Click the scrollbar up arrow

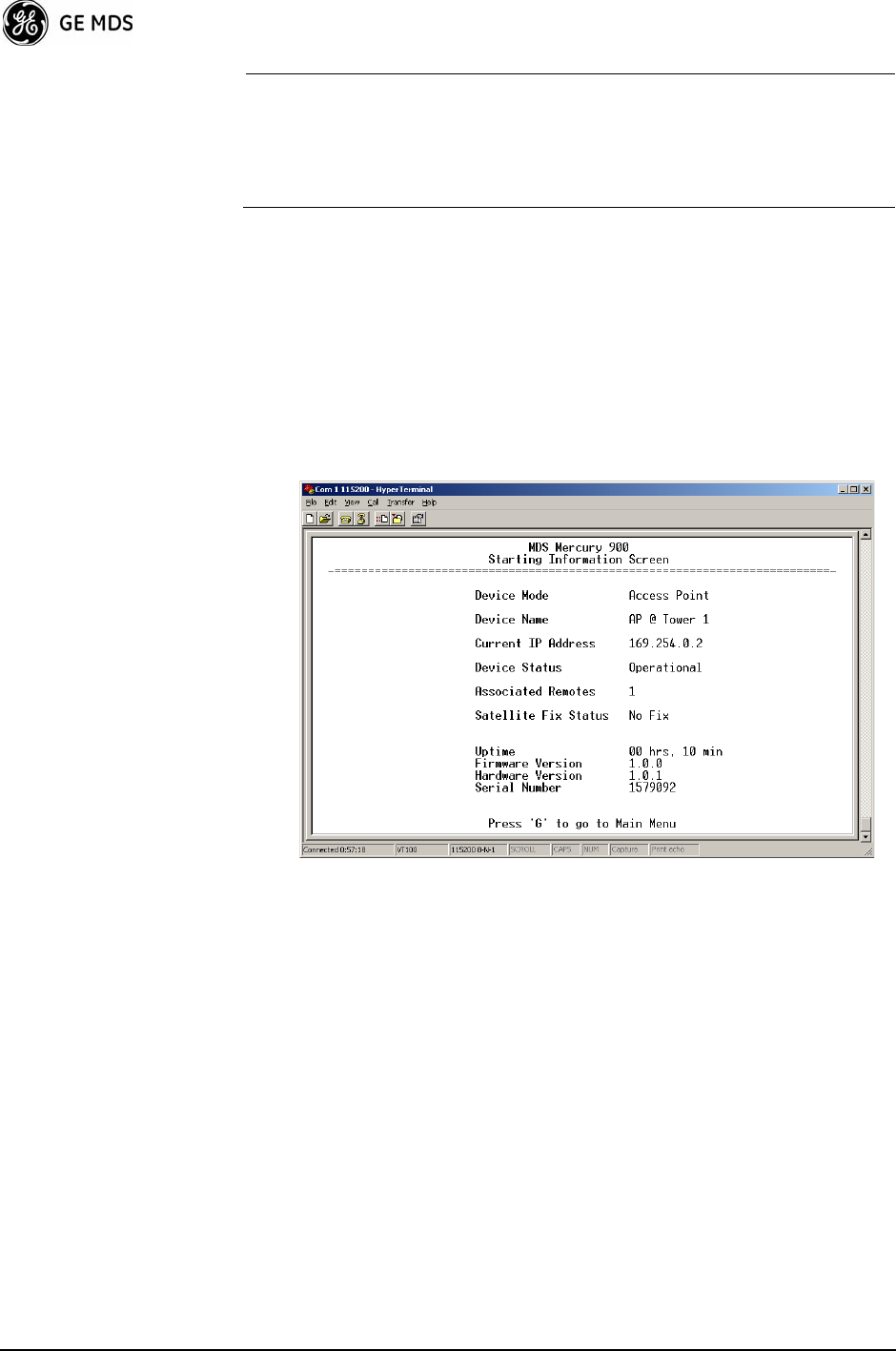865,534
